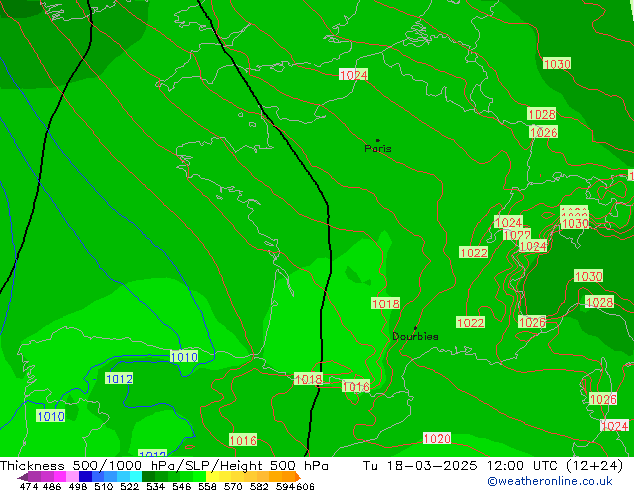Click the 570 legend value

(233, 486)
